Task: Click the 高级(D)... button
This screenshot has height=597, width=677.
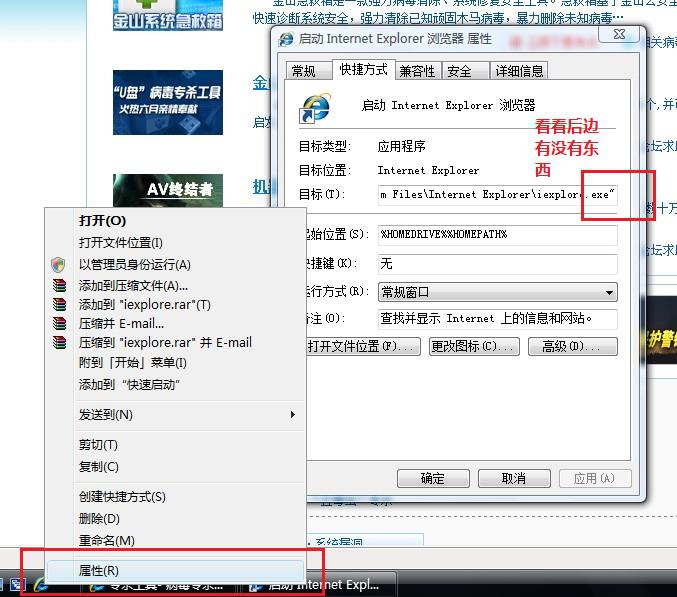Action: tap(573, 346)
